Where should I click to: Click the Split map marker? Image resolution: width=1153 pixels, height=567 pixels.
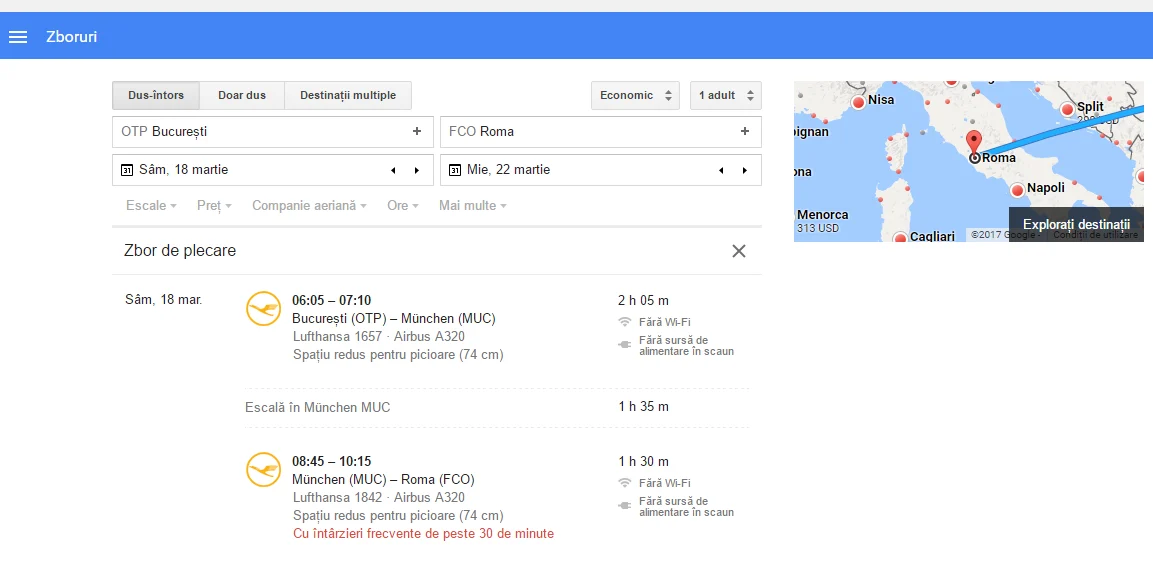point(1068,109)
